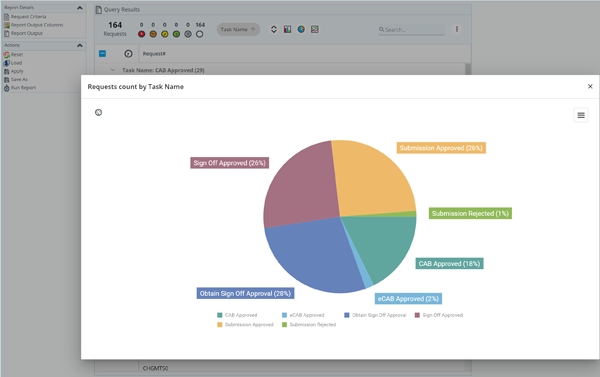Click the Reset action
This screenshot has width=600, height=377.
click(13, 55)
